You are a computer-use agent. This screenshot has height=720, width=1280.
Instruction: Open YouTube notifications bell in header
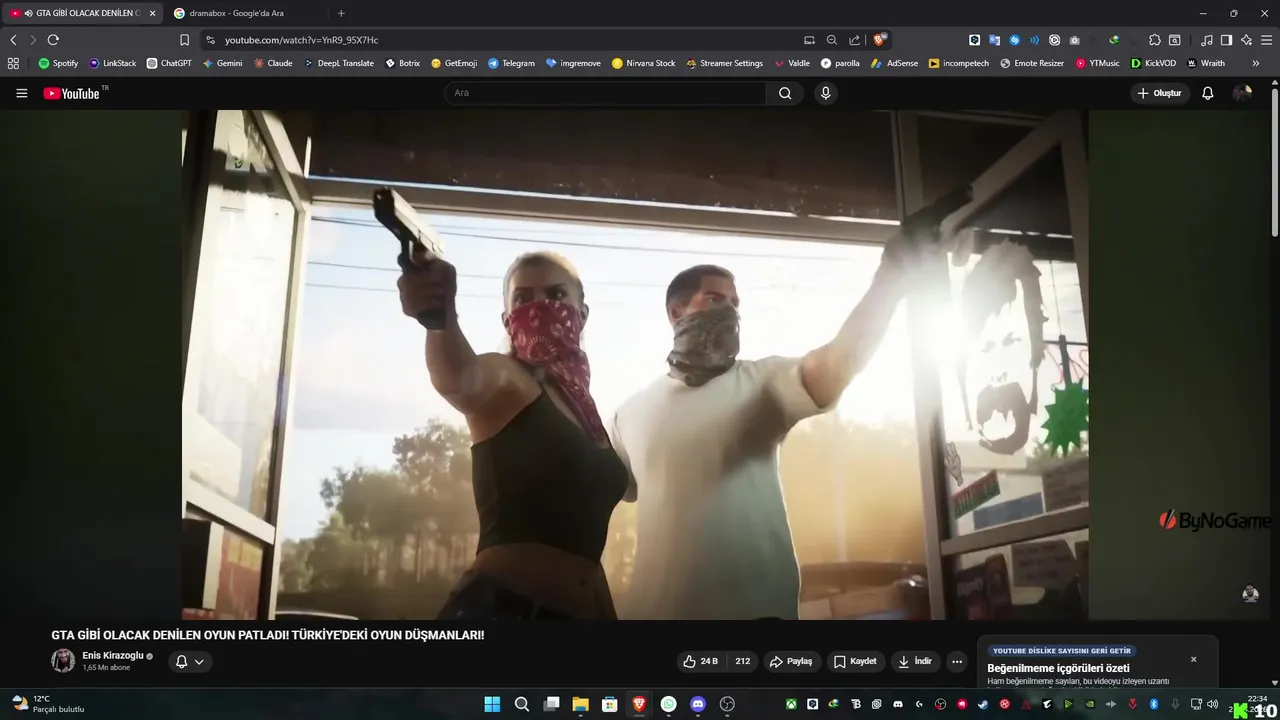tap(1208, 93)
